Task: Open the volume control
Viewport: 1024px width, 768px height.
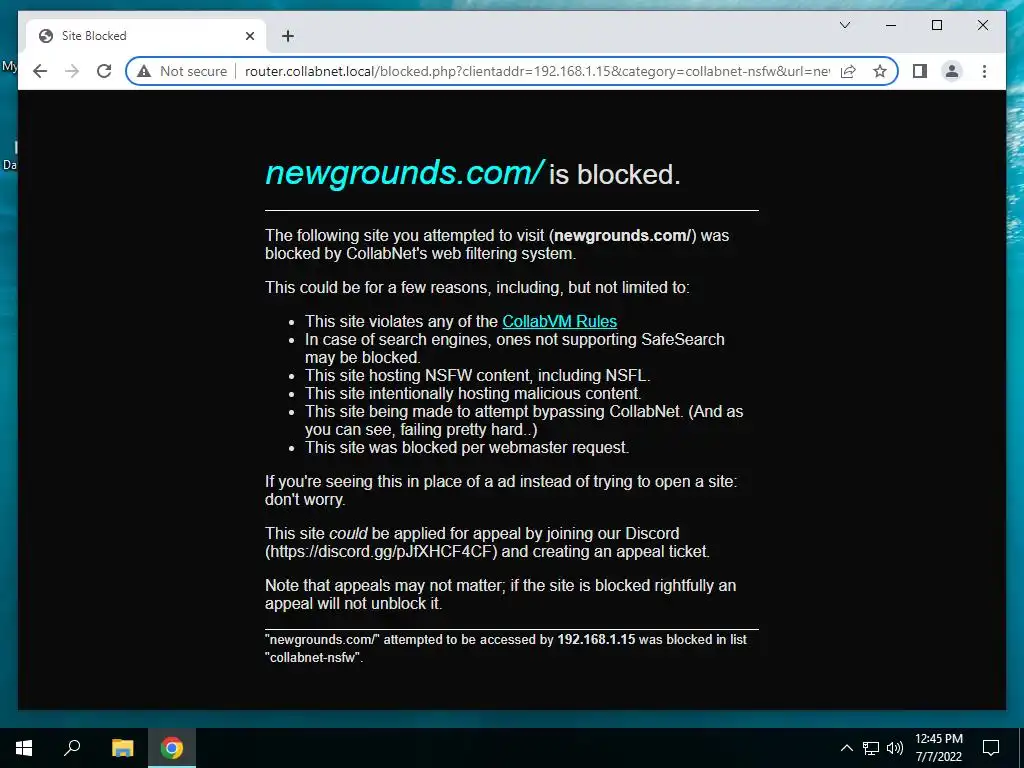Action: point(895,748)
